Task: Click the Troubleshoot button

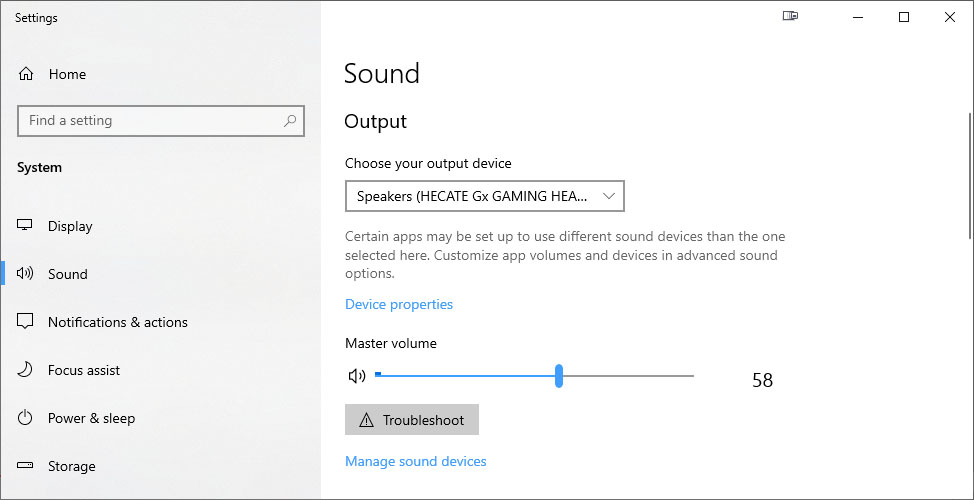Action: [x=412, y=420]
